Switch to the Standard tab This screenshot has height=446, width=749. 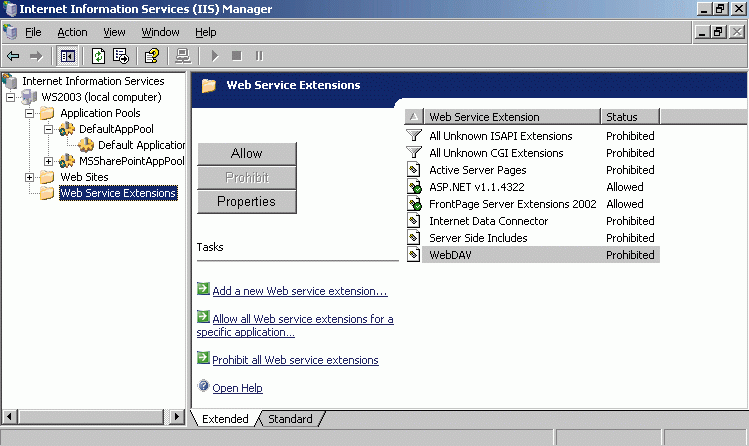[x=290, y=419]
